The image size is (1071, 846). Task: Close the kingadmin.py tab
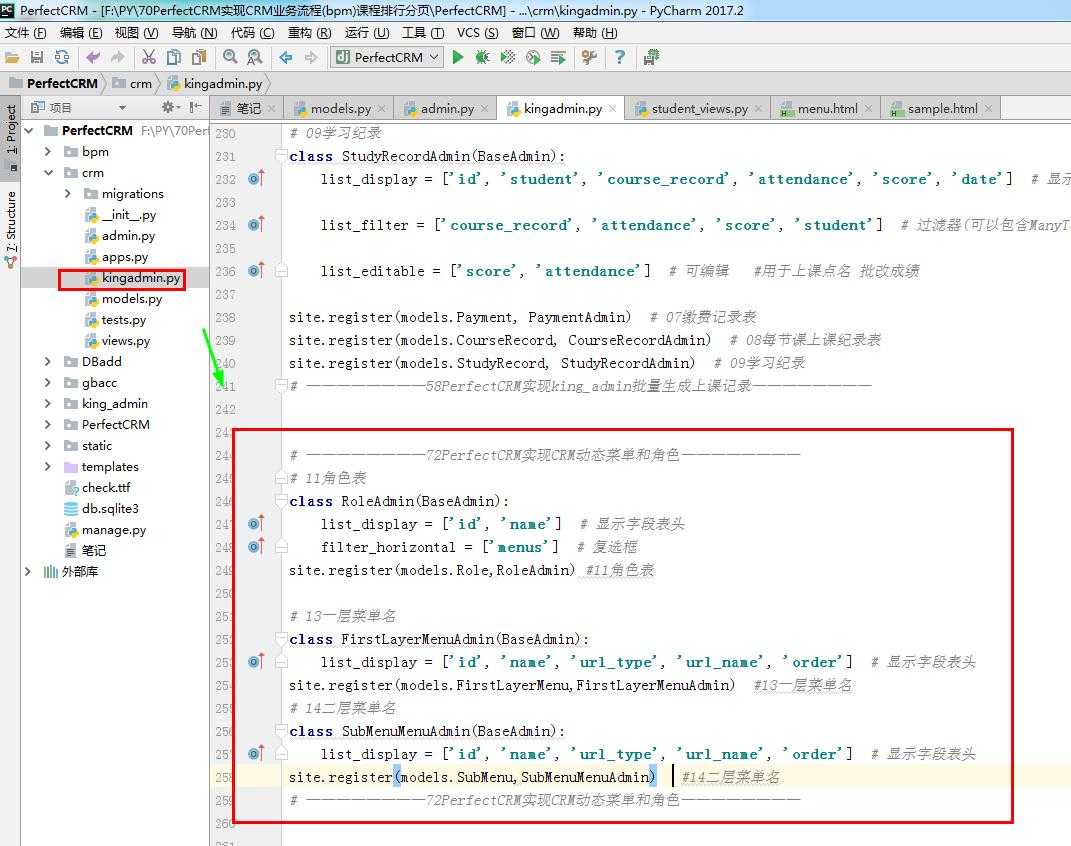tap(613, 109)
